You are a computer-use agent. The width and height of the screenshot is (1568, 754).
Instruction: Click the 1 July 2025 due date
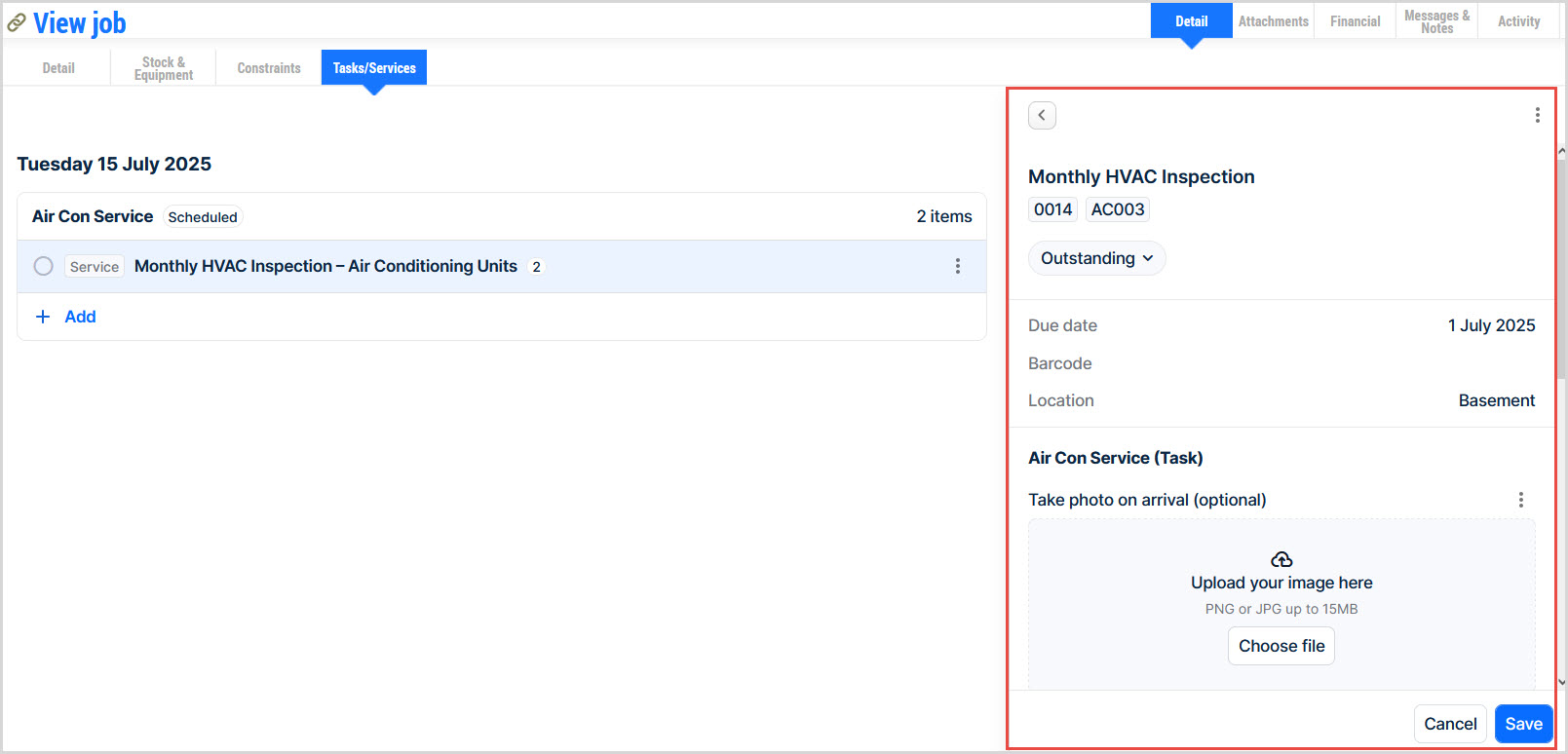pos(1491,325)
